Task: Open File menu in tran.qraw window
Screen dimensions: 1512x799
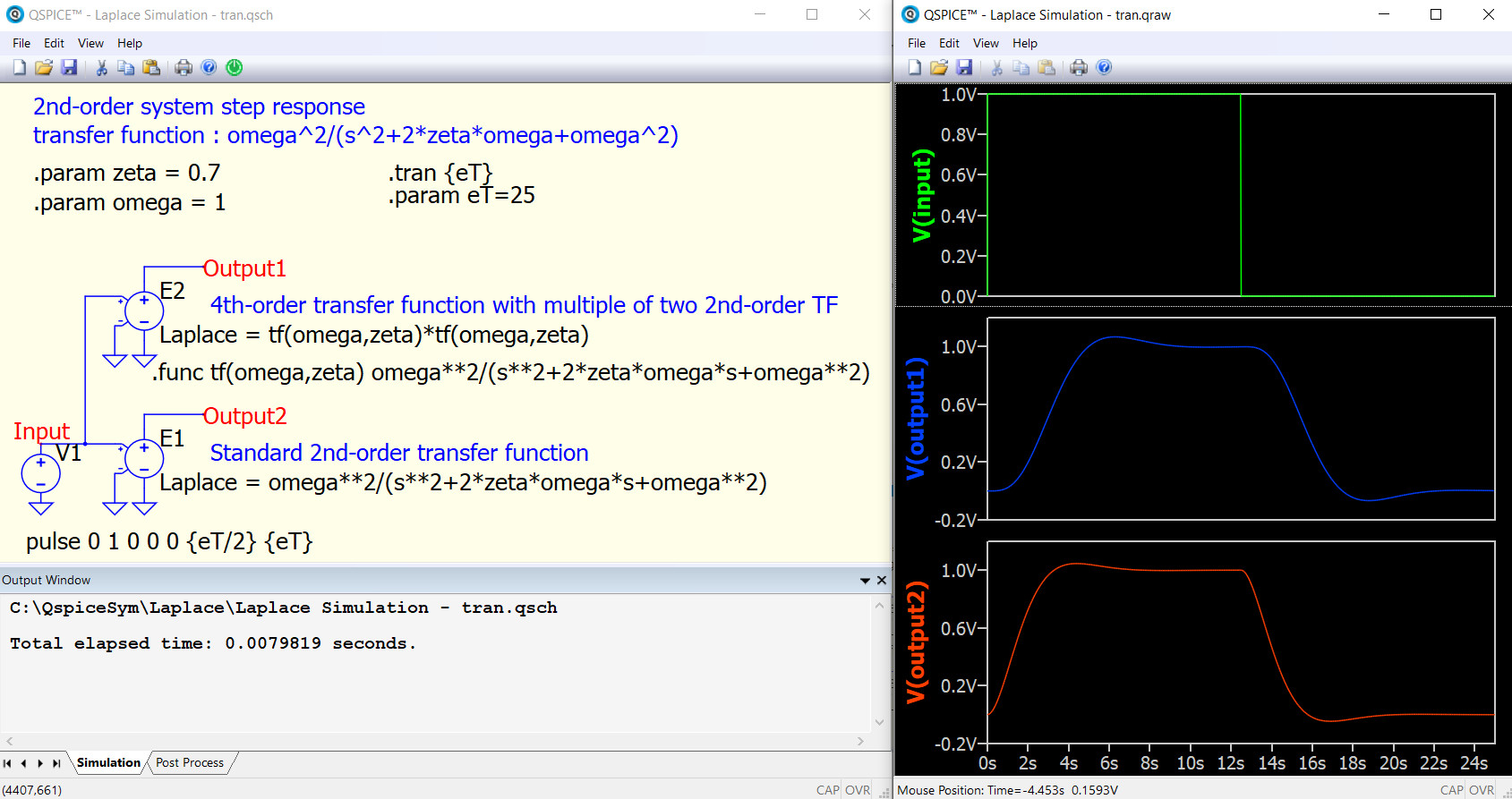Action: [x=917, y=43]
